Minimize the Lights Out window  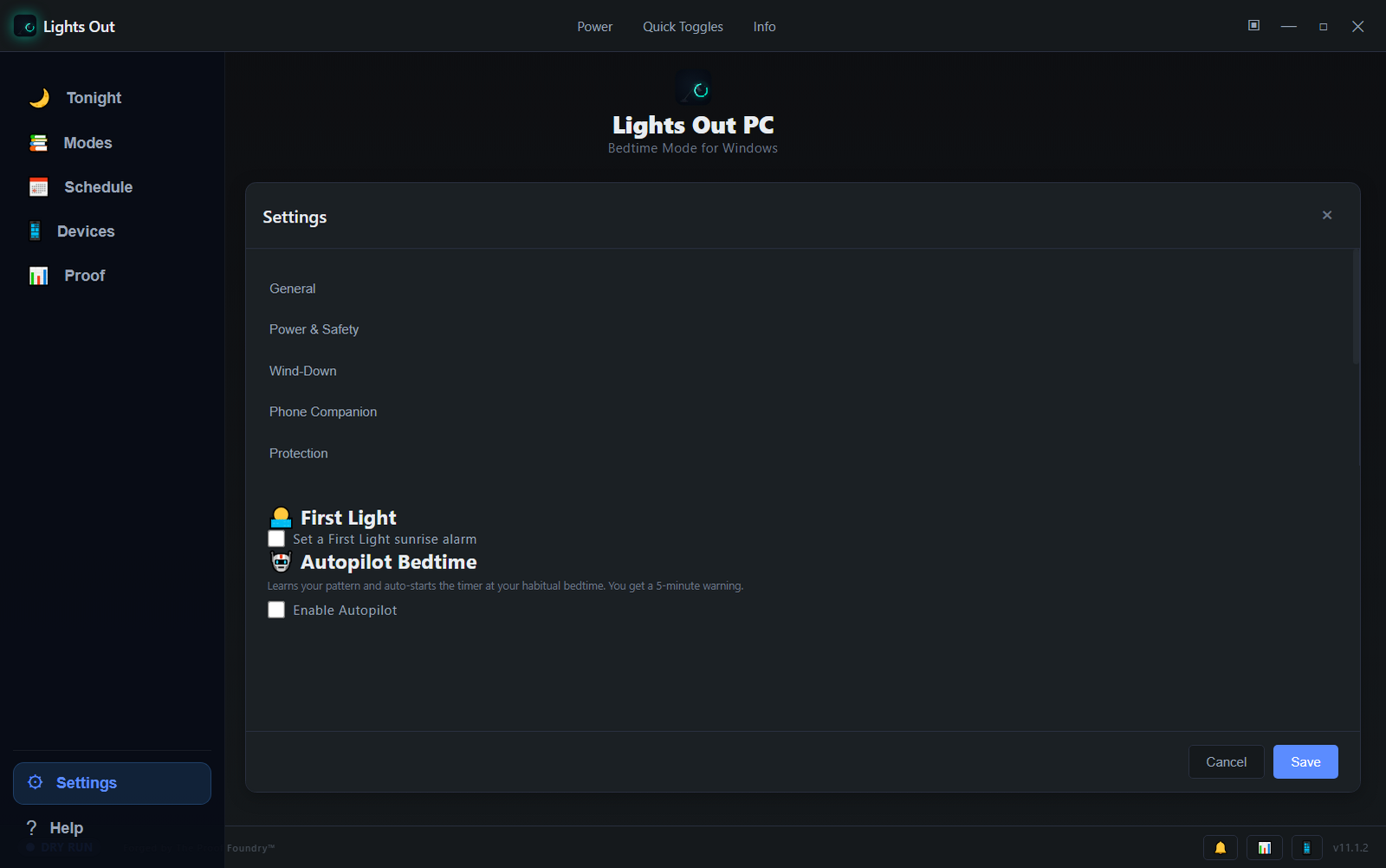click(x=1289, y=27)
